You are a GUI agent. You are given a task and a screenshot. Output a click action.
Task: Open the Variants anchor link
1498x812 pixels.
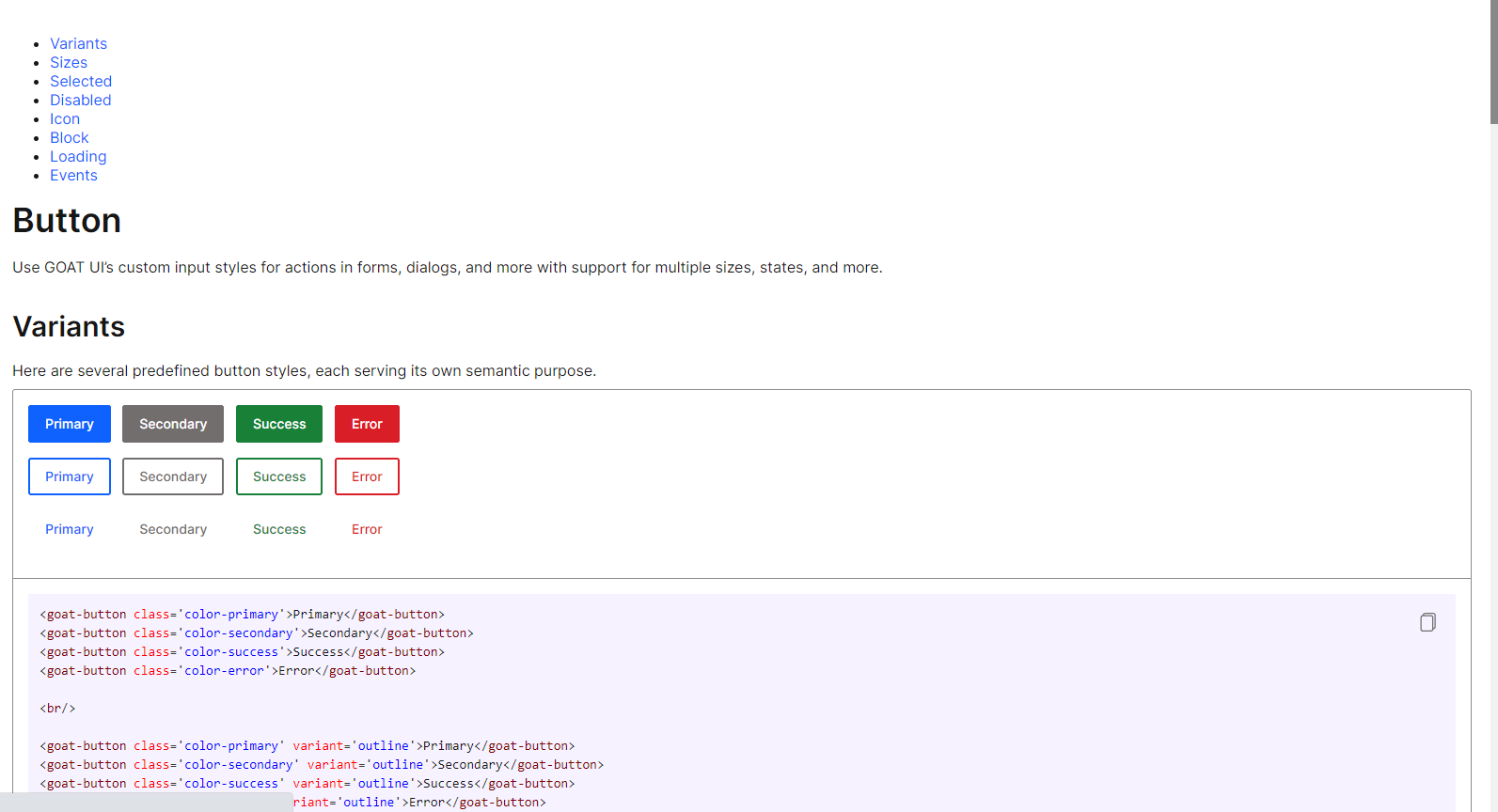(78, 43)
